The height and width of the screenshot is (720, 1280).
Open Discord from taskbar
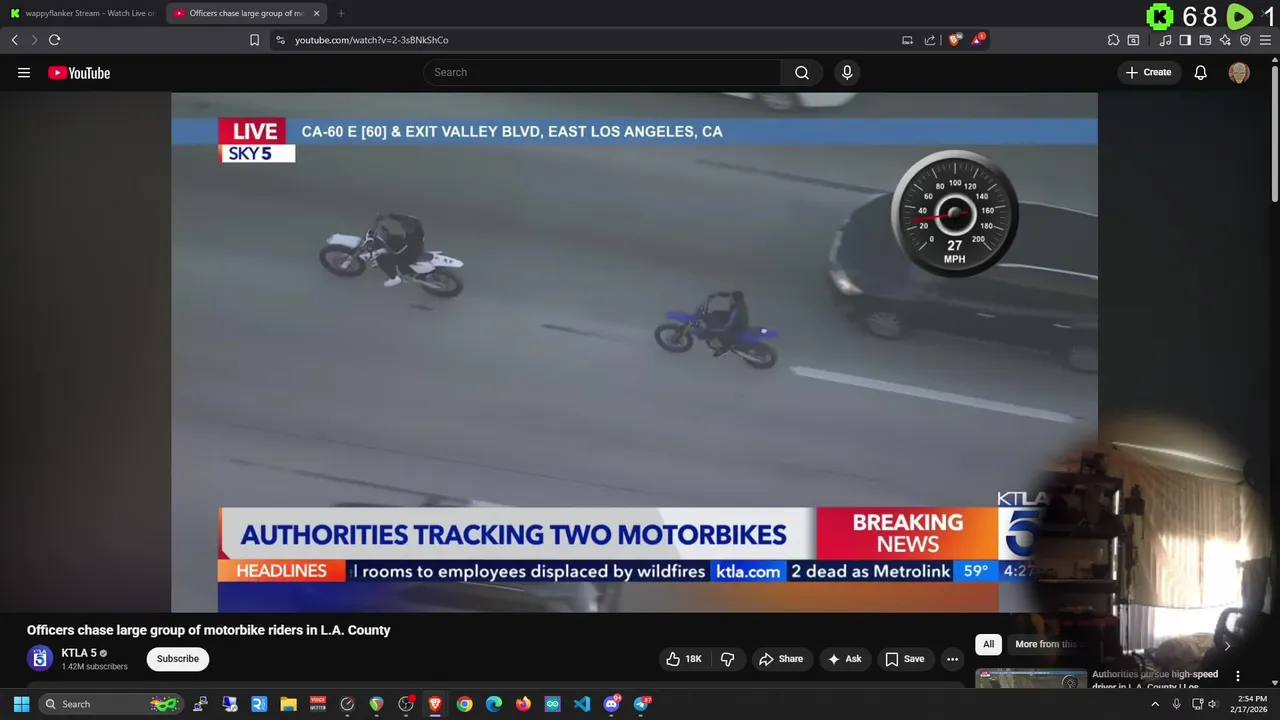click(612, 704)
